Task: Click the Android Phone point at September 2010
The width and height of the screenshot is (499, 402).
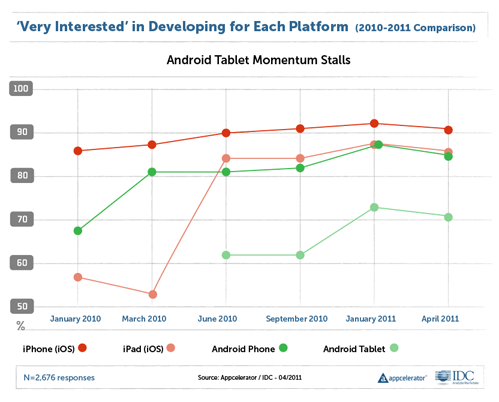Action: point(300,168)
